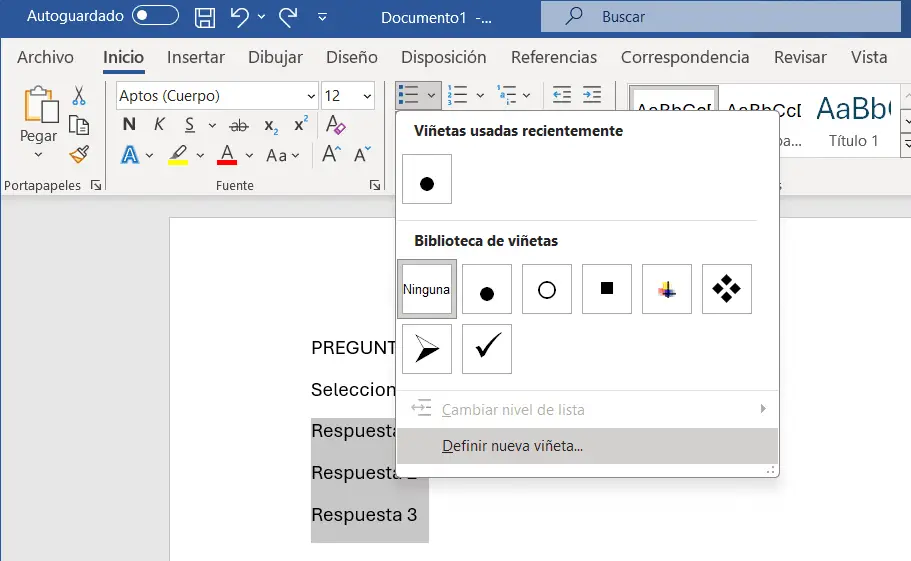The width and height of the screenshot is (911, 561).
Task: Switch to the Dibujar tab
Action: 275,57
